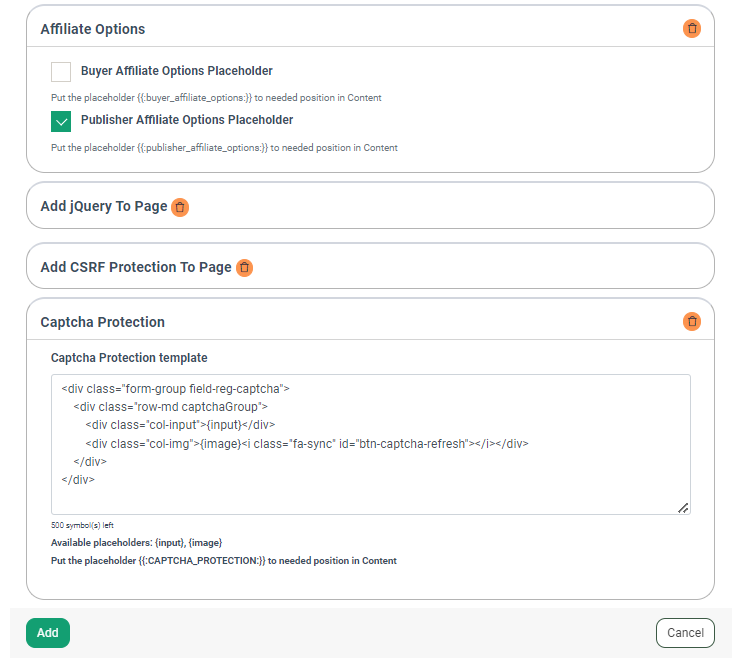
Task: Enable Buyer Affiliate Options Placeholder checkbox
Action: click(61, 72)
